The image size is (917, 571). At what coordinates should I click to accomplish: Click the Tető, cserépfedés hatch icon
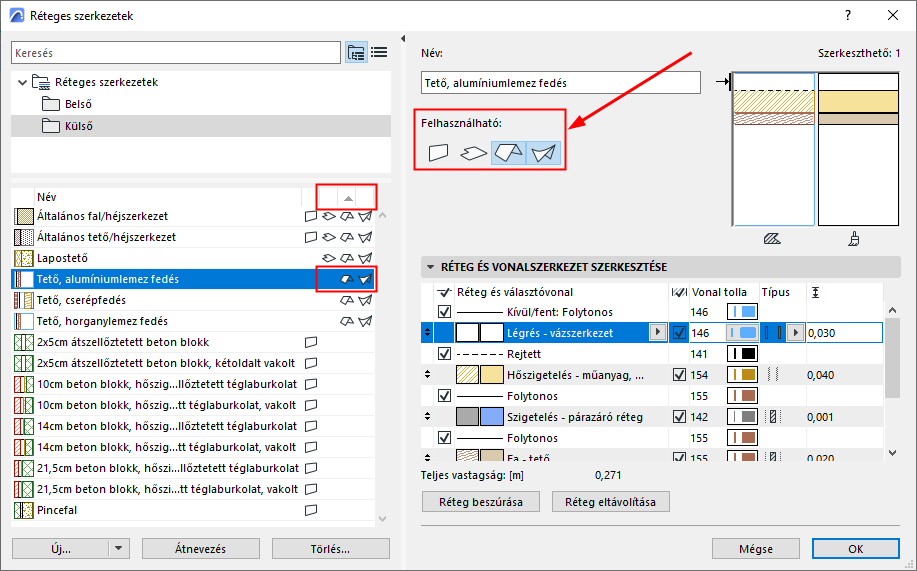[23, 300]
